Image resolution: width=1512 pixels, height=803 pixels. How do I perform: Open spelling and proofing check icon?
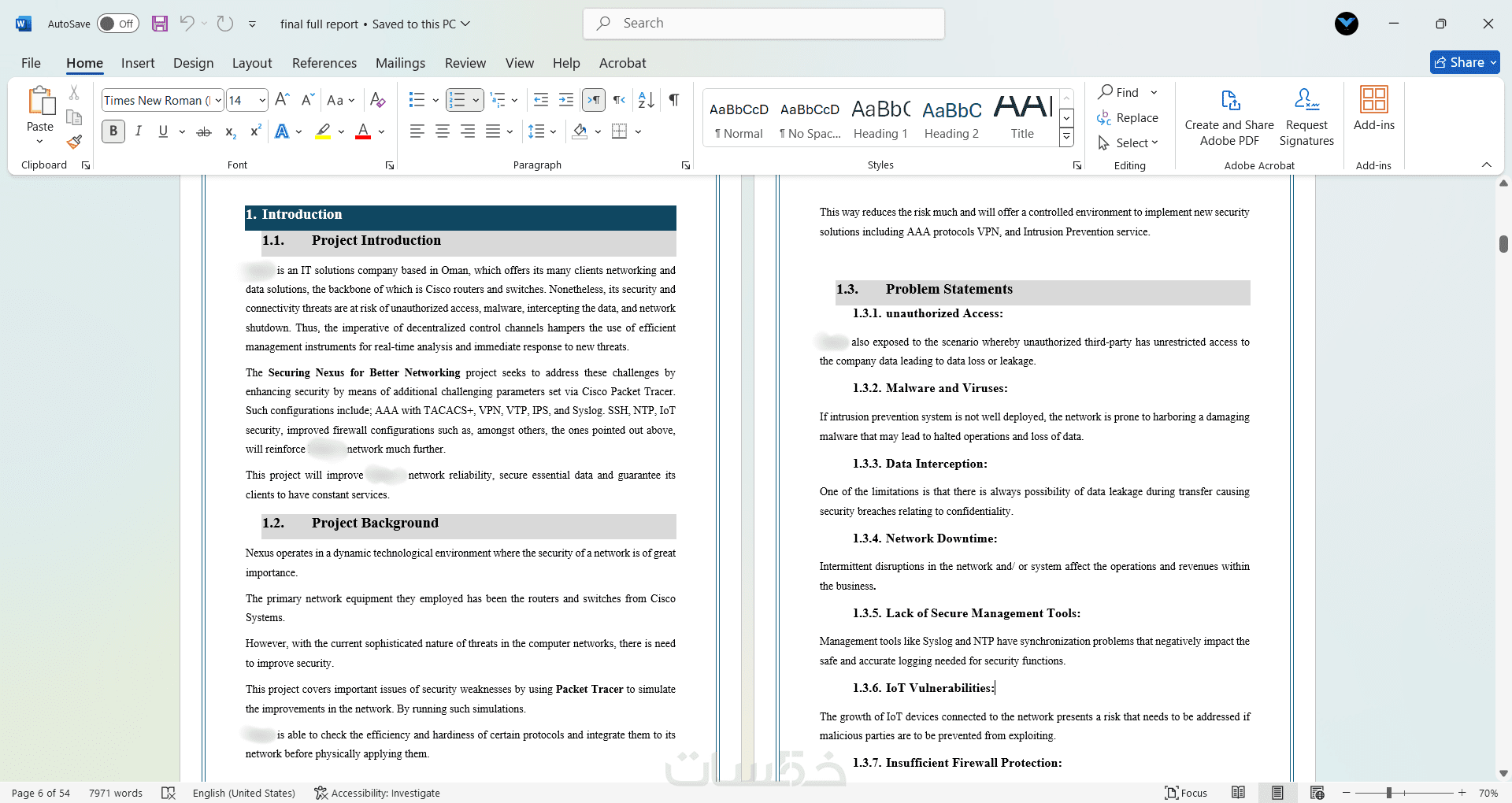[169, 793]
